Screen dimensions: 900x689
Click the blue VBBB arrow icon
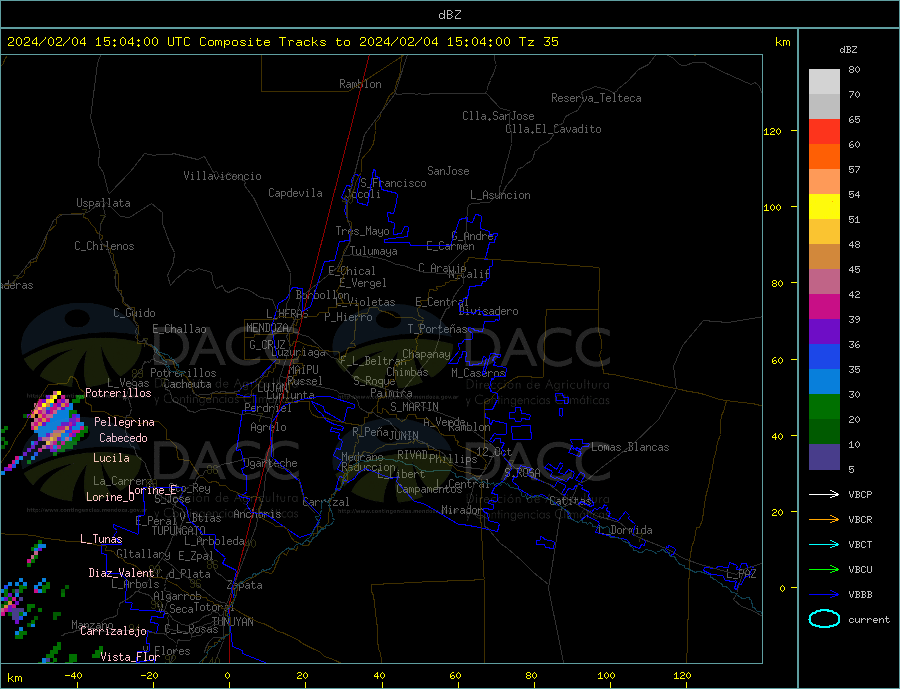824,595
